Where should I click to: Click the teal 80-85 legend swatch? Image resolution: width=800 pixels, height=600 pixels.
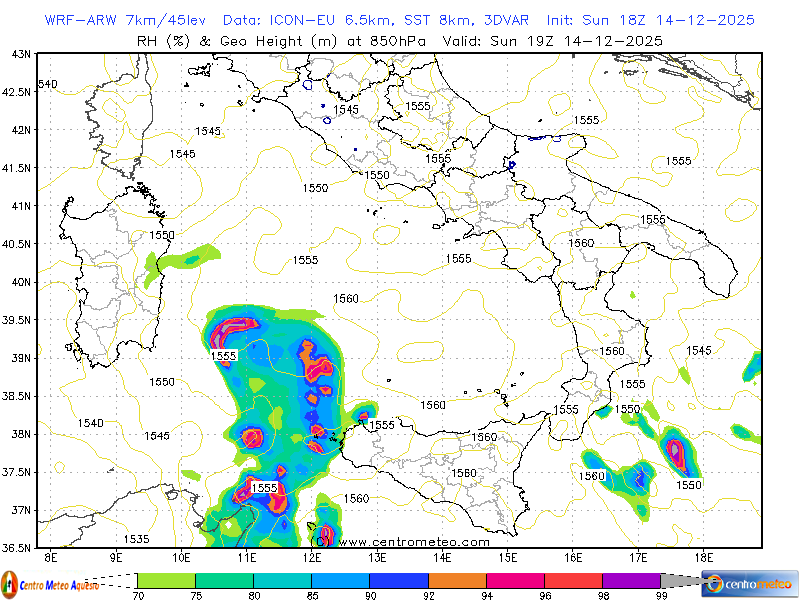[282, 580]
